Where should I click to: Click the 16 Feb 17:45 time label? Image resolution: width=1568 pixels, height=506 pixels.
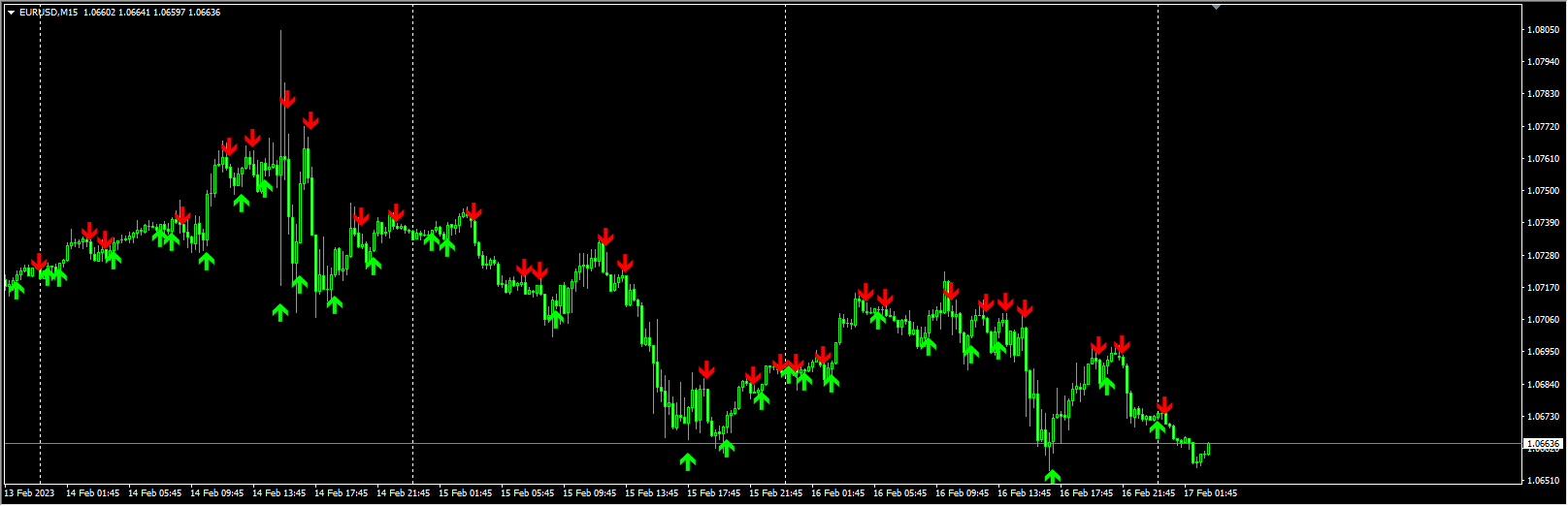tap(1087, 493)
